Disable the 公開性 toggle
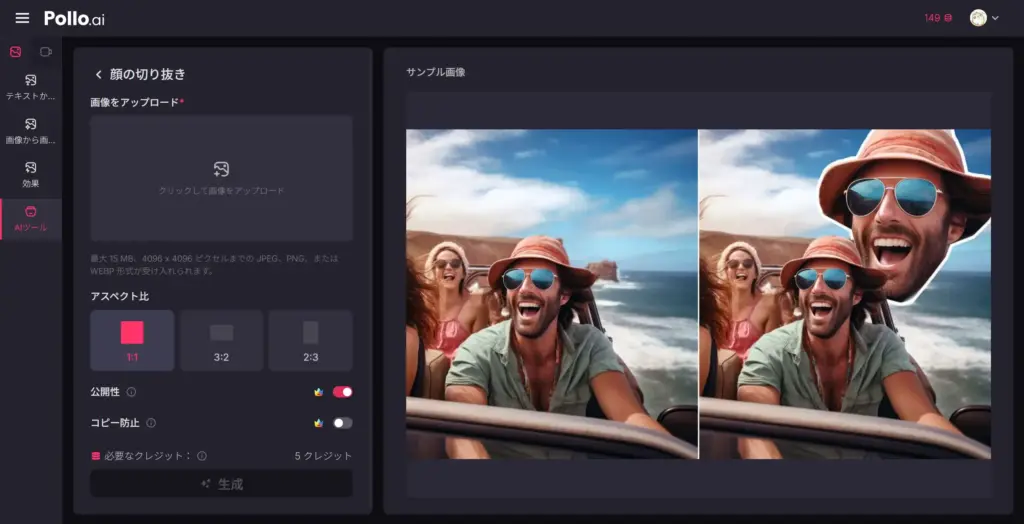The image size is (1024, 524). pos(342,392)
